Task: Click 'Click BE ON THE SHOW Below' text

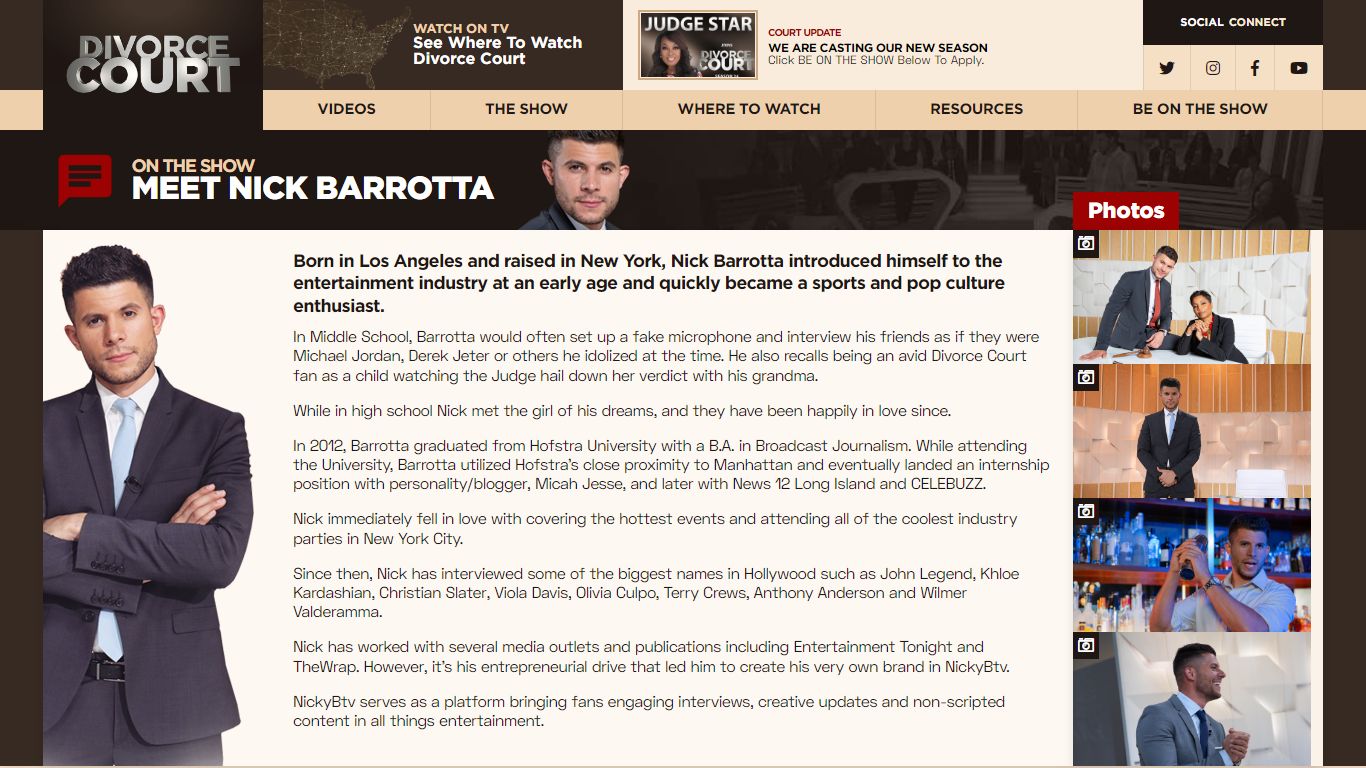Action: point(876,60)
